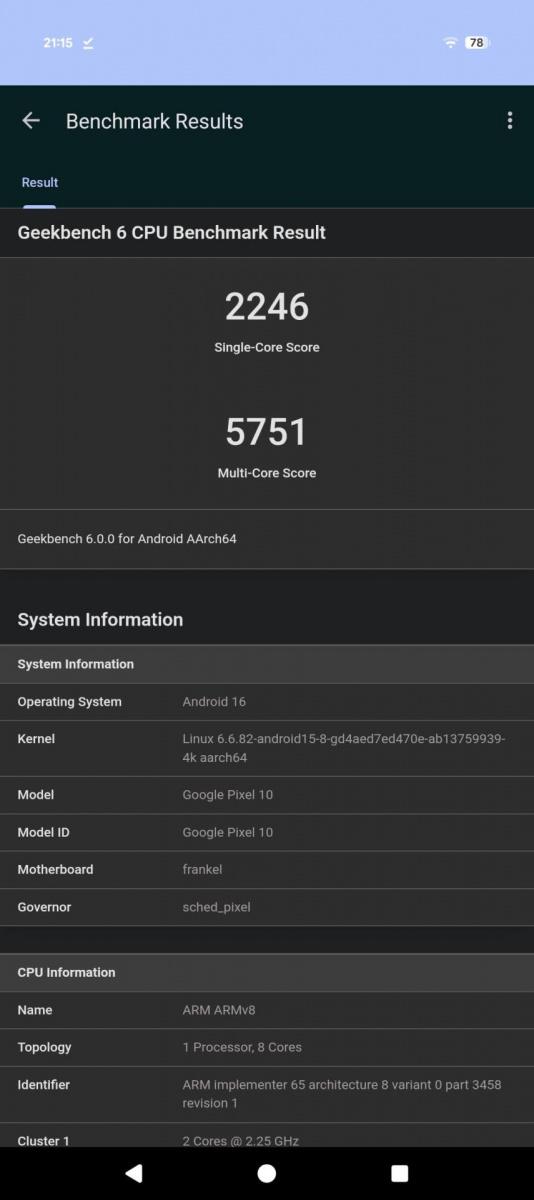Tap the Wi-Fi status icon

click(x=450, y=43)
